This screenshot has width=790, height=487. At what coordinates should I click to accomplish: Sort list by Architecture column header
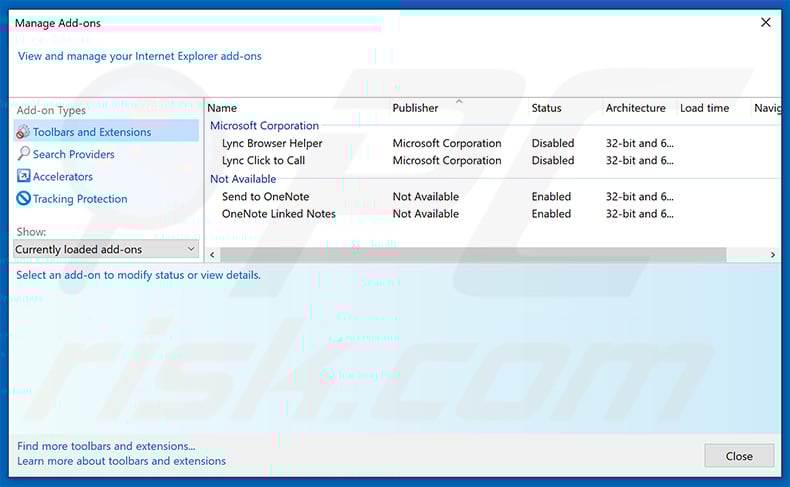pyautogui.click(x=635, y=108)
